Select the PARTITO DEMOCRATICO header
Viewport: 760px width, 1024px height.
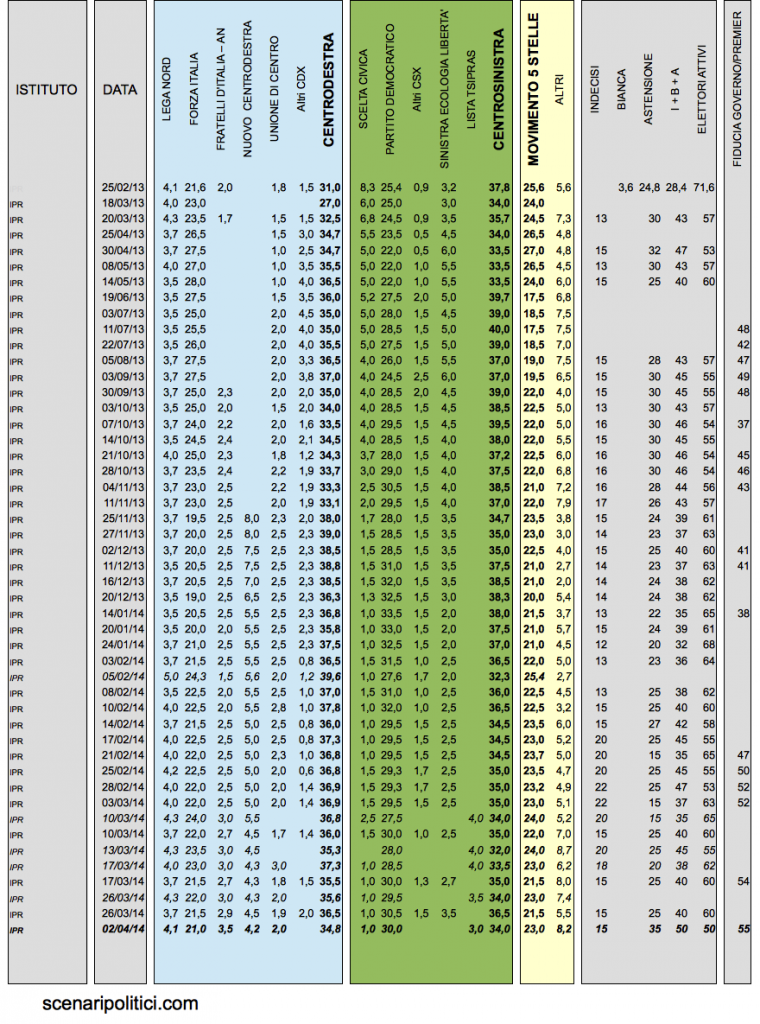[390, 89]
